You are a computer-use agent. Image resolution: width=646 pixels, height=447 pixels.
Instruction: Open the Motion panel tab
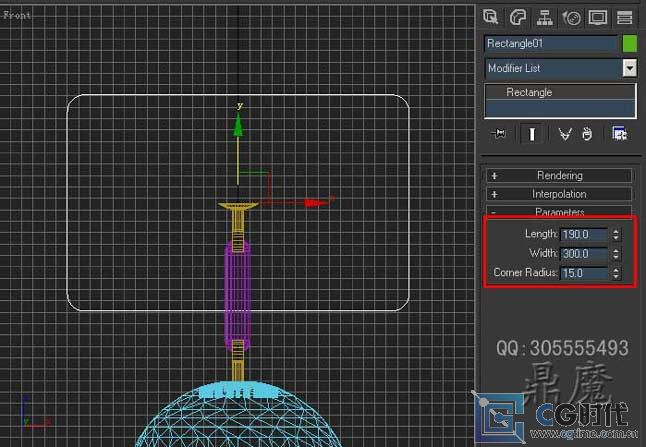(572, 16)
